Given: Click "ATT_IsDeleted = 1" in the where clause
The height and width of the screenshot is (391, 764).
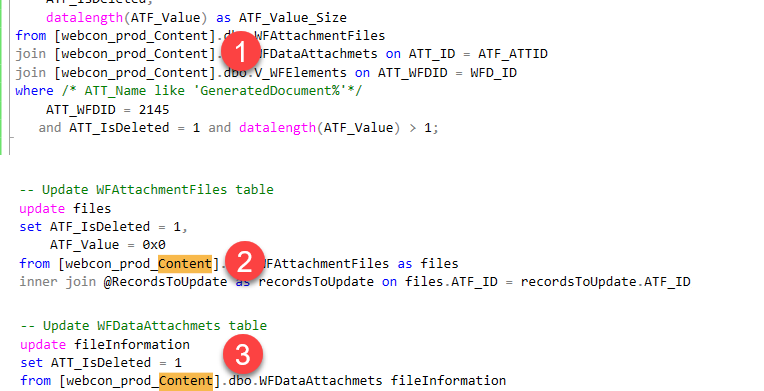Looking at the screenshot, I should tap(134, 128).
